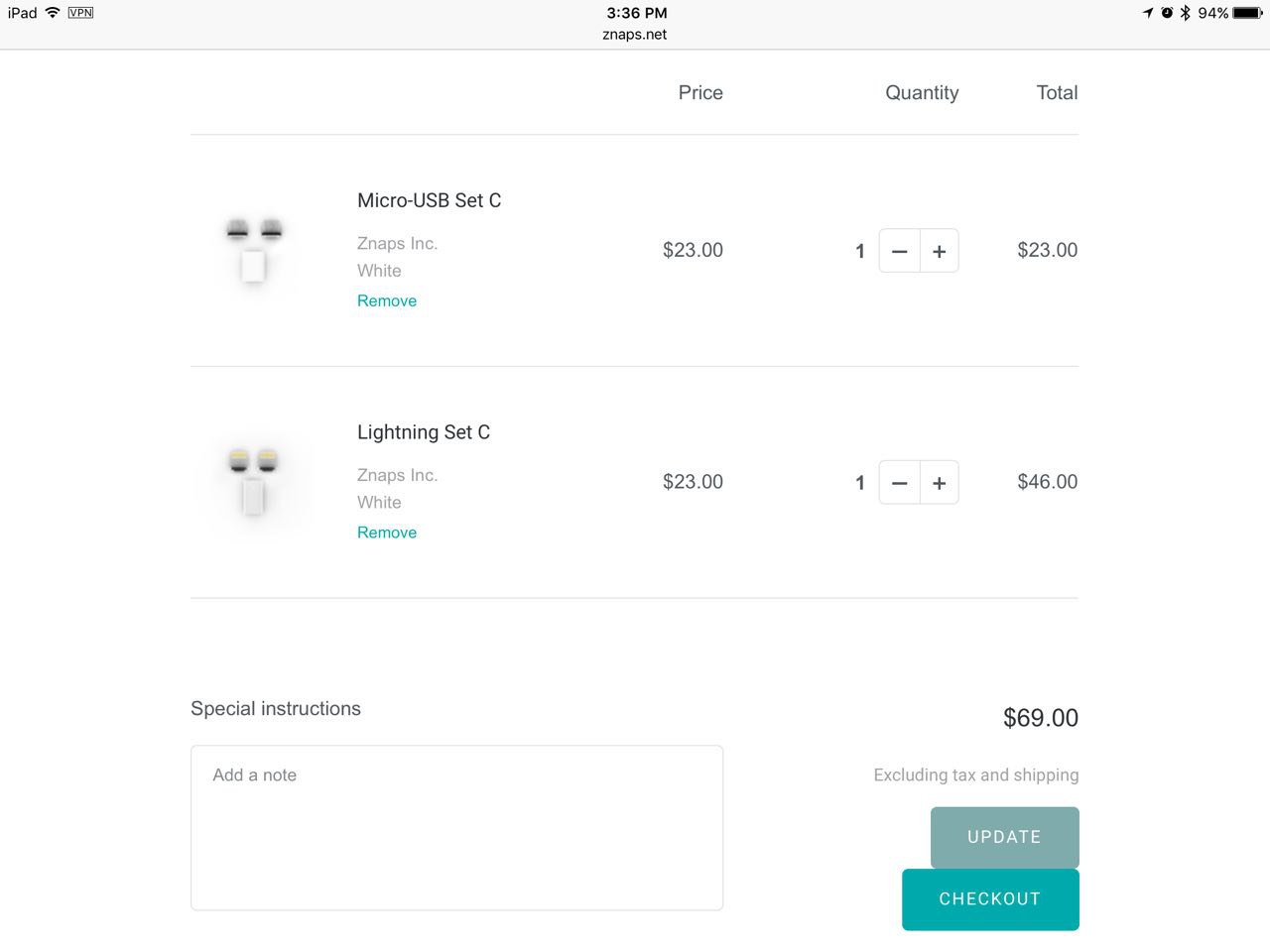
Task: Proceed with the CHECKOUT button
Action: pos(990,899)
